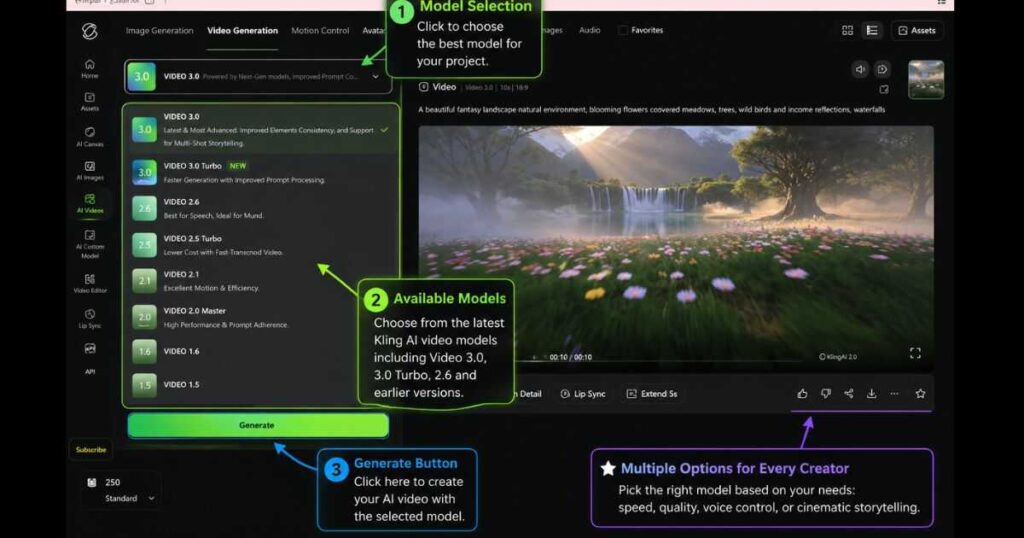Enter fullscreen video mode
The image size is (1024, 538).
pos(915,353)
